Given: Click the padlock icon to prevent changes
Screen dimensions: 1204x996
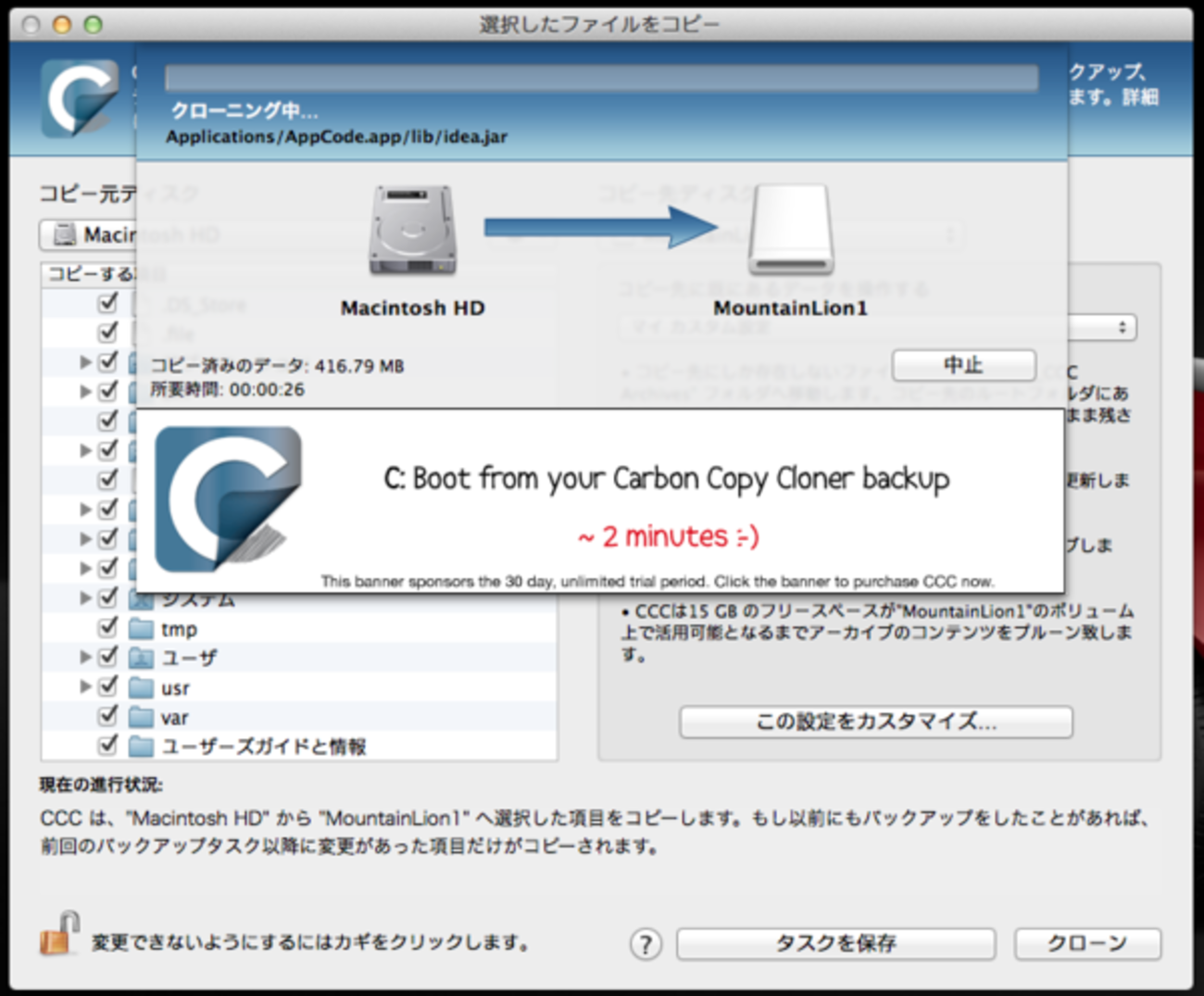Looking at the screenshot, I should tap(59, 933).
